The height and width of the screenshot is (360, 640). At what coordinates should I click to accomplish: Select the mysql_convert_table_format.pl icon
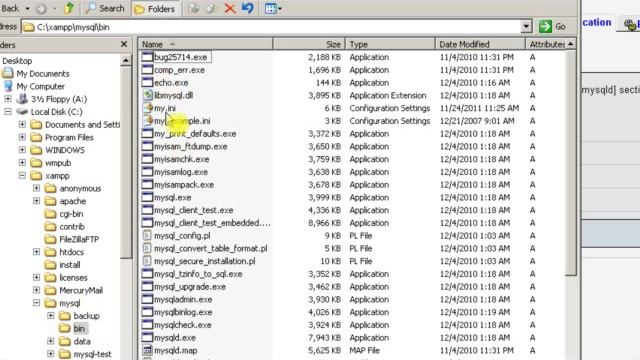coord(147,248)
